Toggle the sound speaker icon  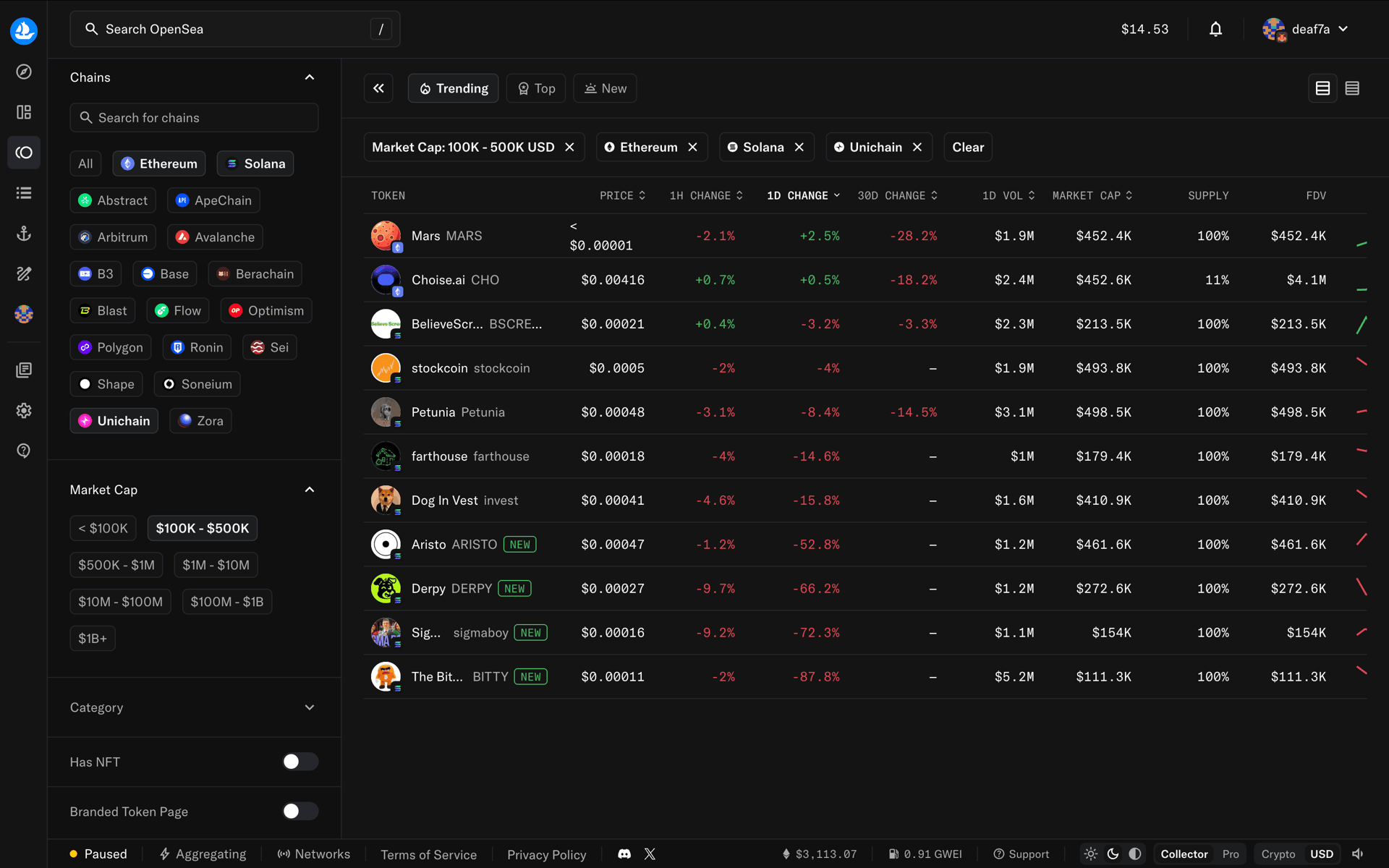coord(1358,854)
